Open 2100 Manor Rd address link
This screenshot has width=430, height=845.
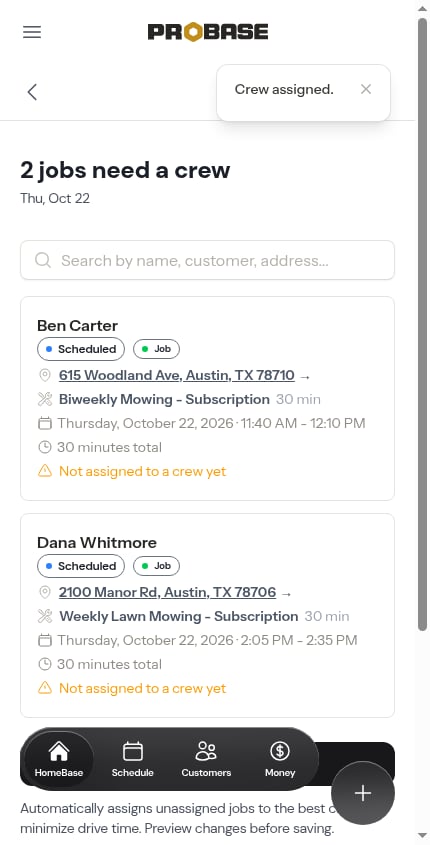(x=168, y=592)
